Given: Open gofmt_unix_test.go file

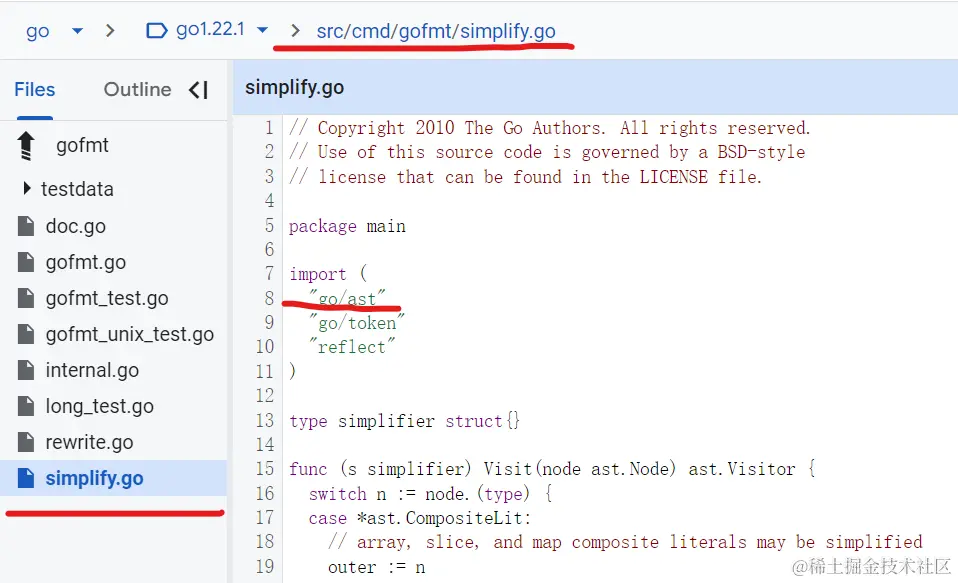Looking at the screenshot, I should pyautogui.click(x=130, y=335).
